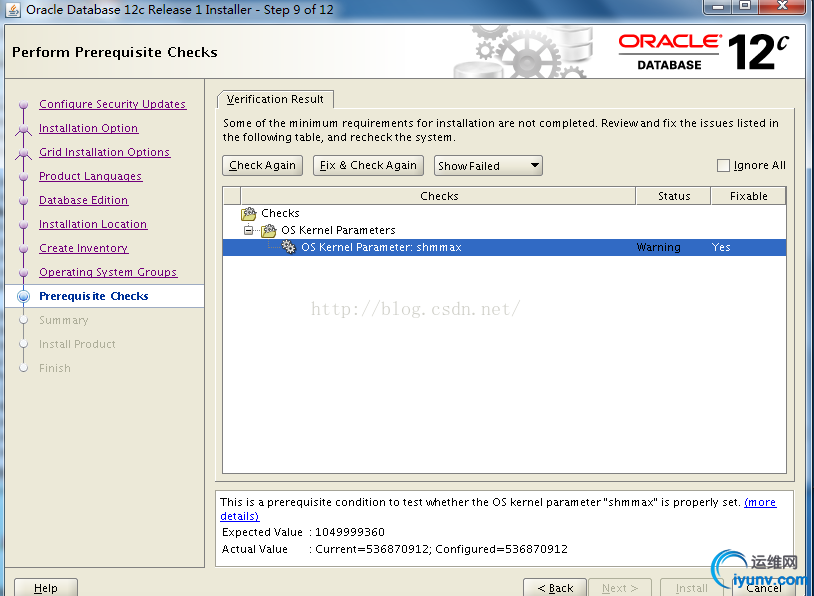This screenshot has height=596, width=814.
Task: Click the OS Kernel Parameters folder icon
Action: 269,231
